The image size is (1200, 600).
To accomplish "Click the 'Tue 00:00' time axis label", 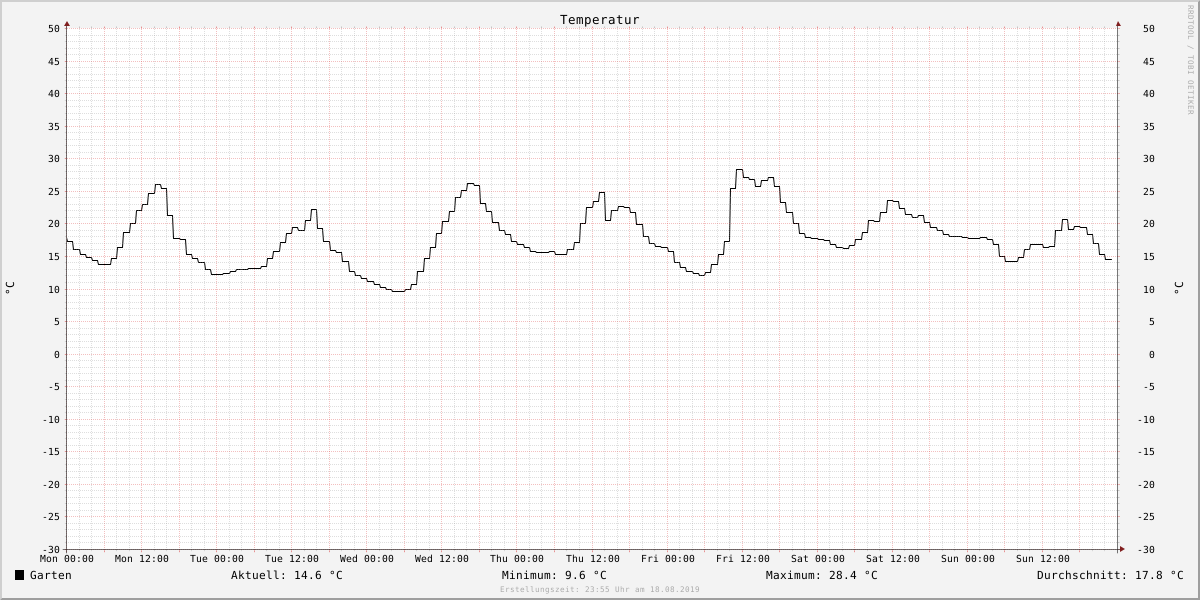I will tap(217, 559).
